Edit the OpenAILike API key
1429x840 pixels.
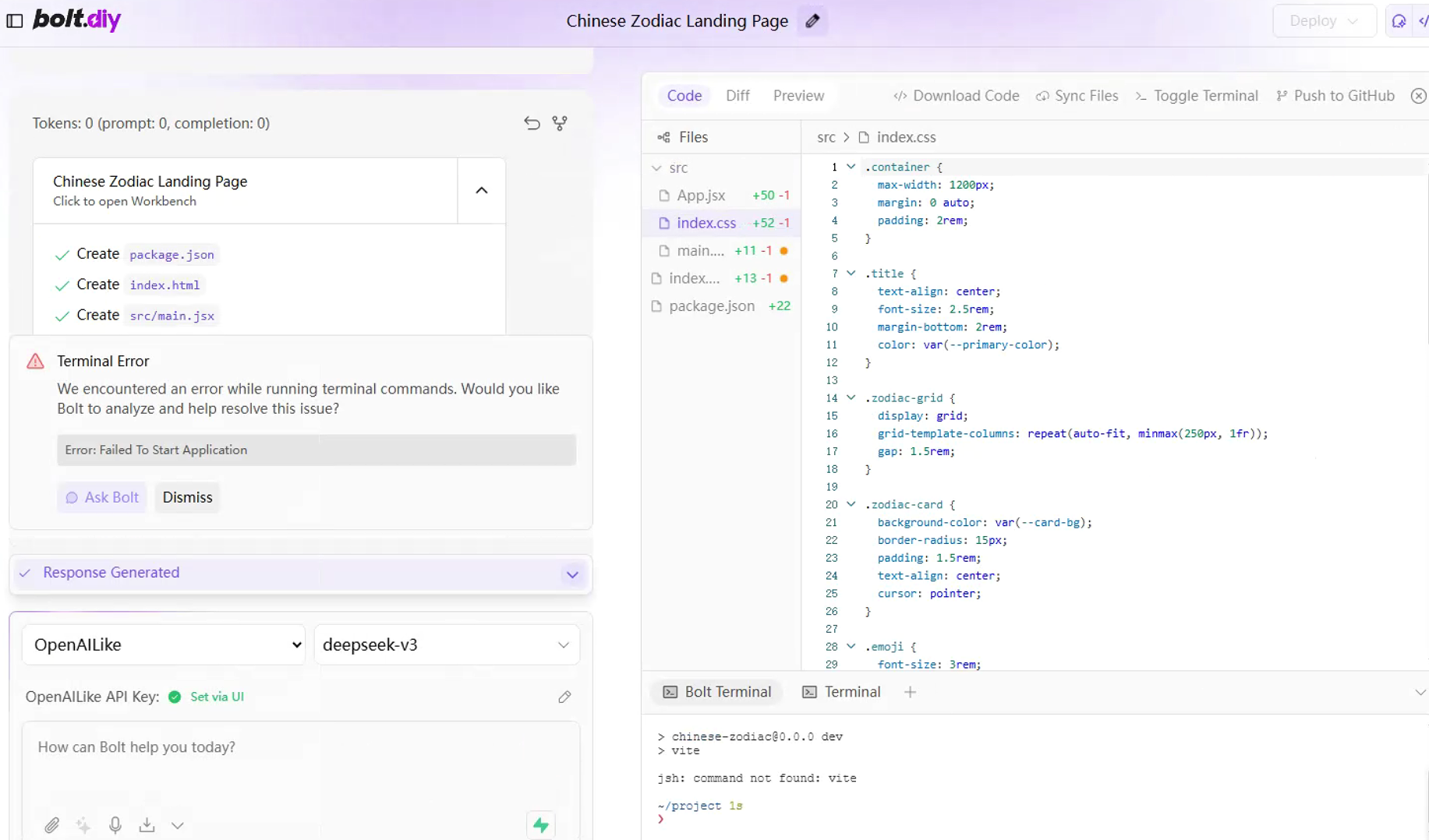(564, 697)
